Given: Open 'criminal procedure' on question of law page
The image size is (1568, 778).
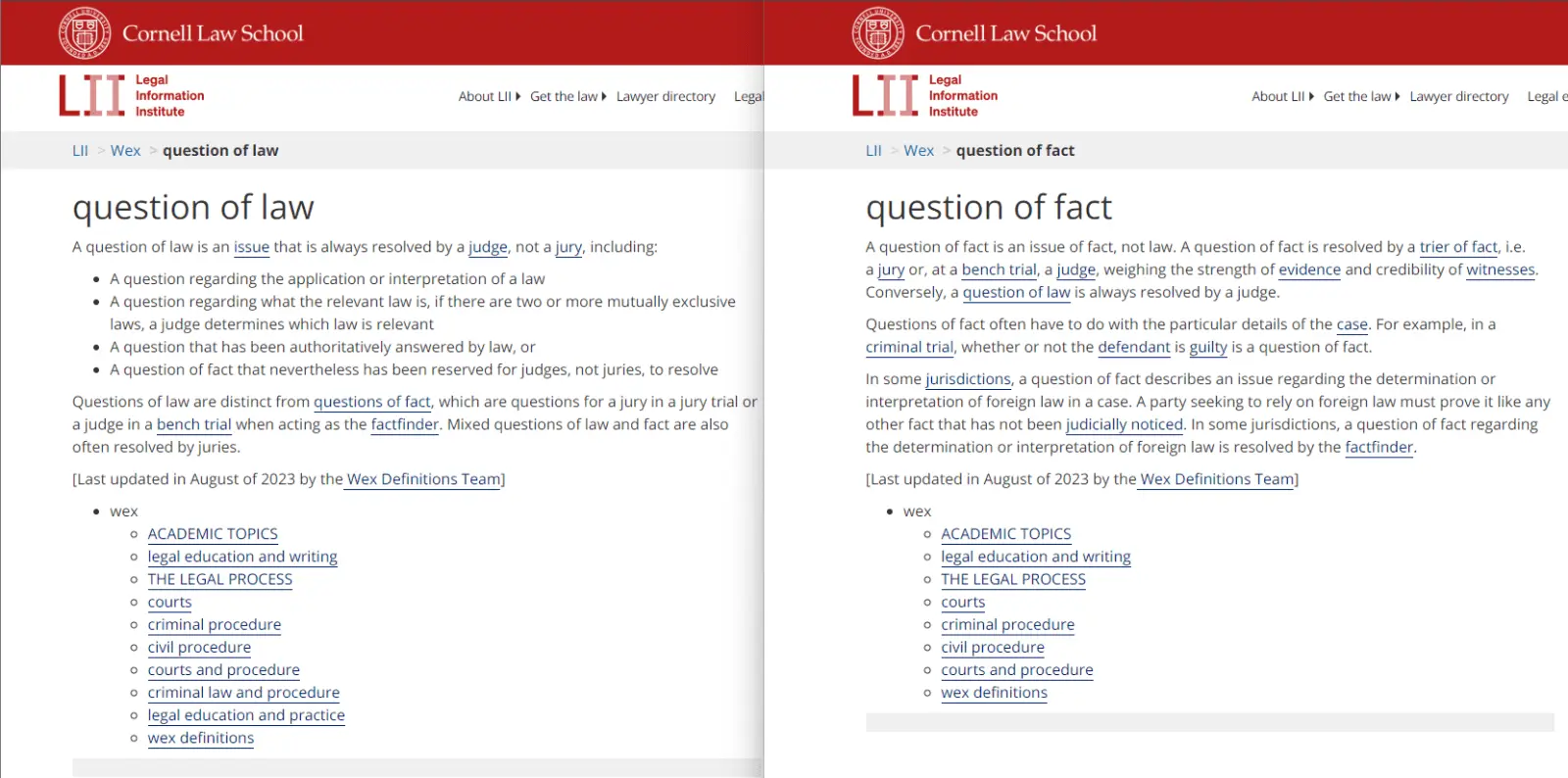Looking at the screenshot, I should (215, 624).
